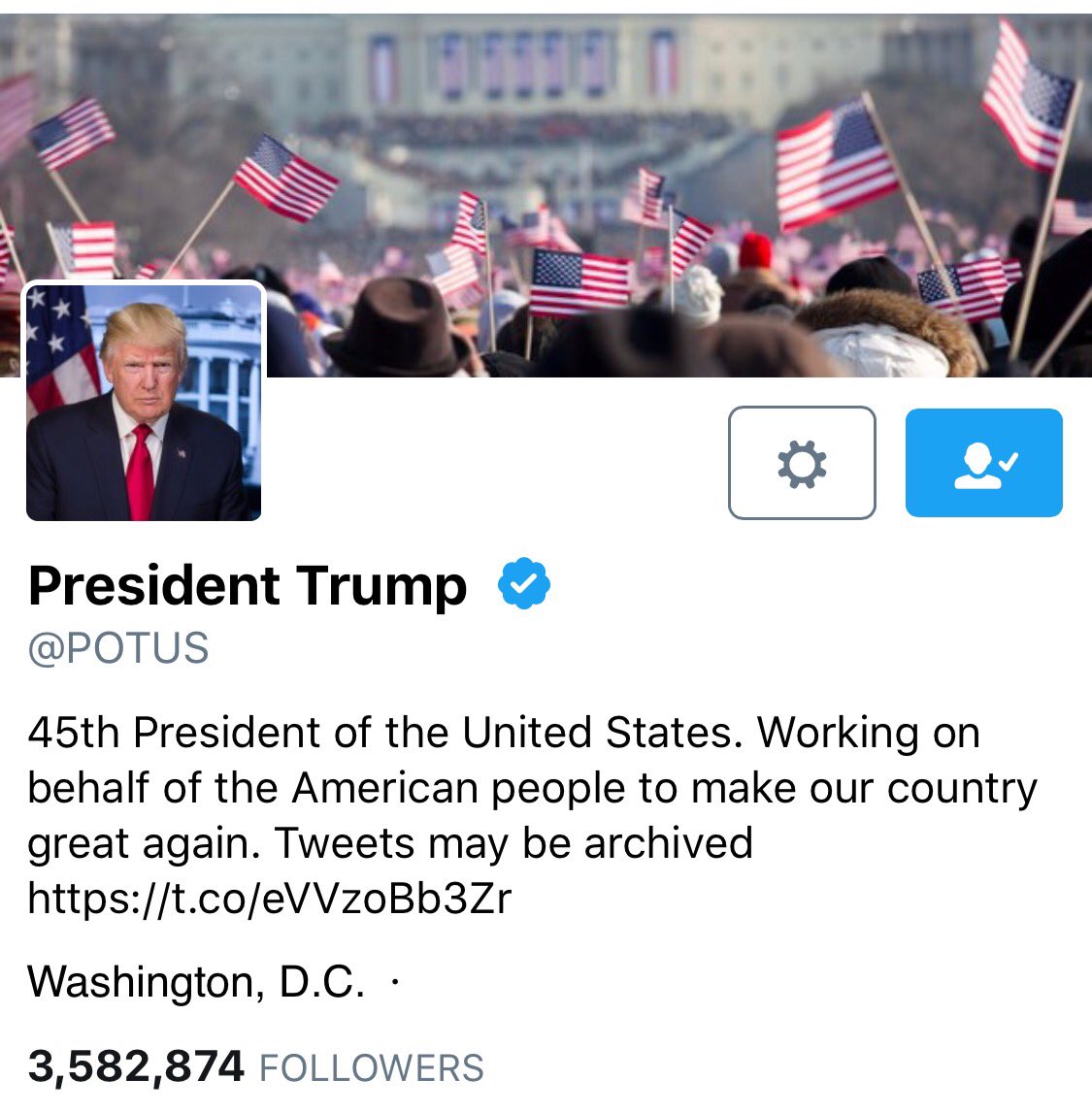Tap the person-with-checkmark icon
Image resolution: width=1092 pixels, height=1114 pixels.
986,466
